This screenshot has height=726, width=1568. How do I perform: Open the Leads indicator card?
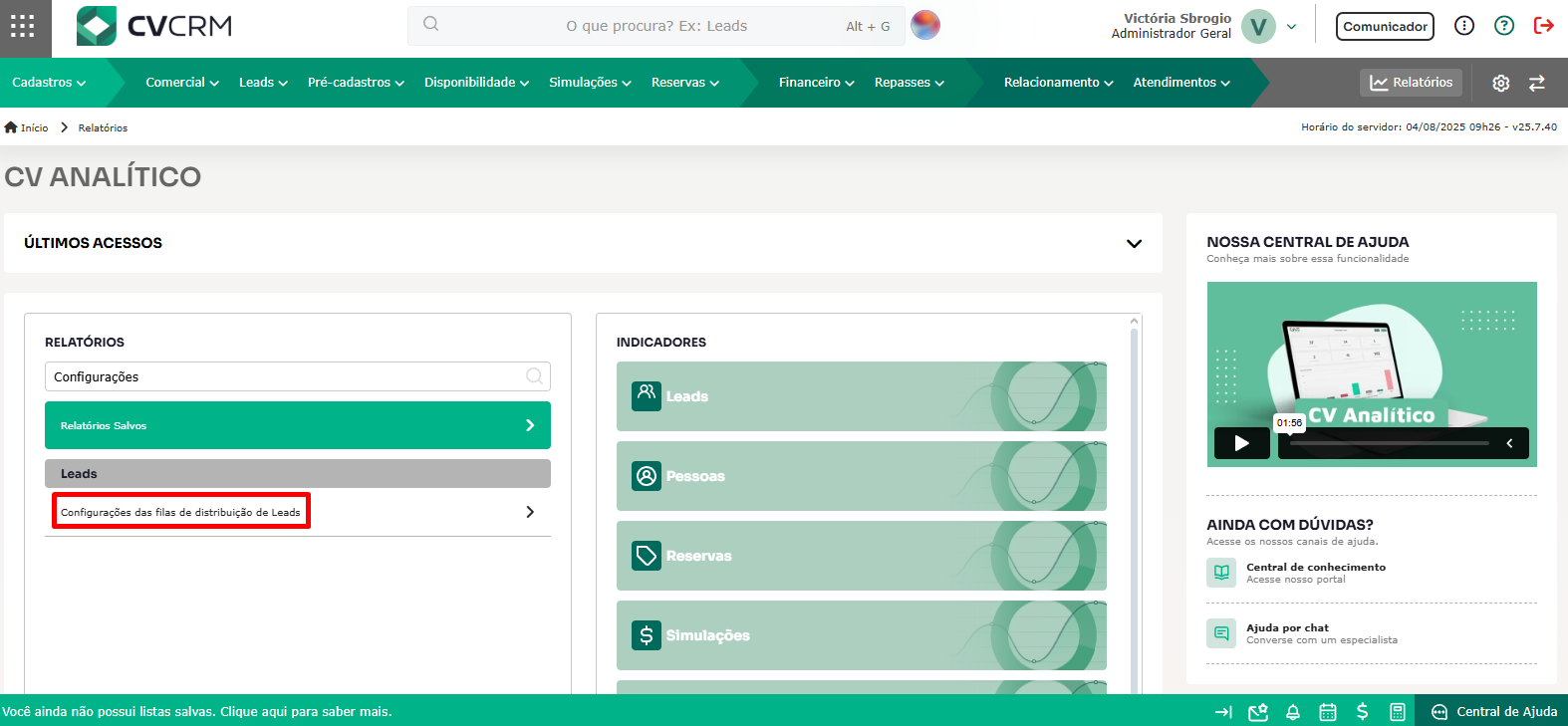(x=862, y=396)
